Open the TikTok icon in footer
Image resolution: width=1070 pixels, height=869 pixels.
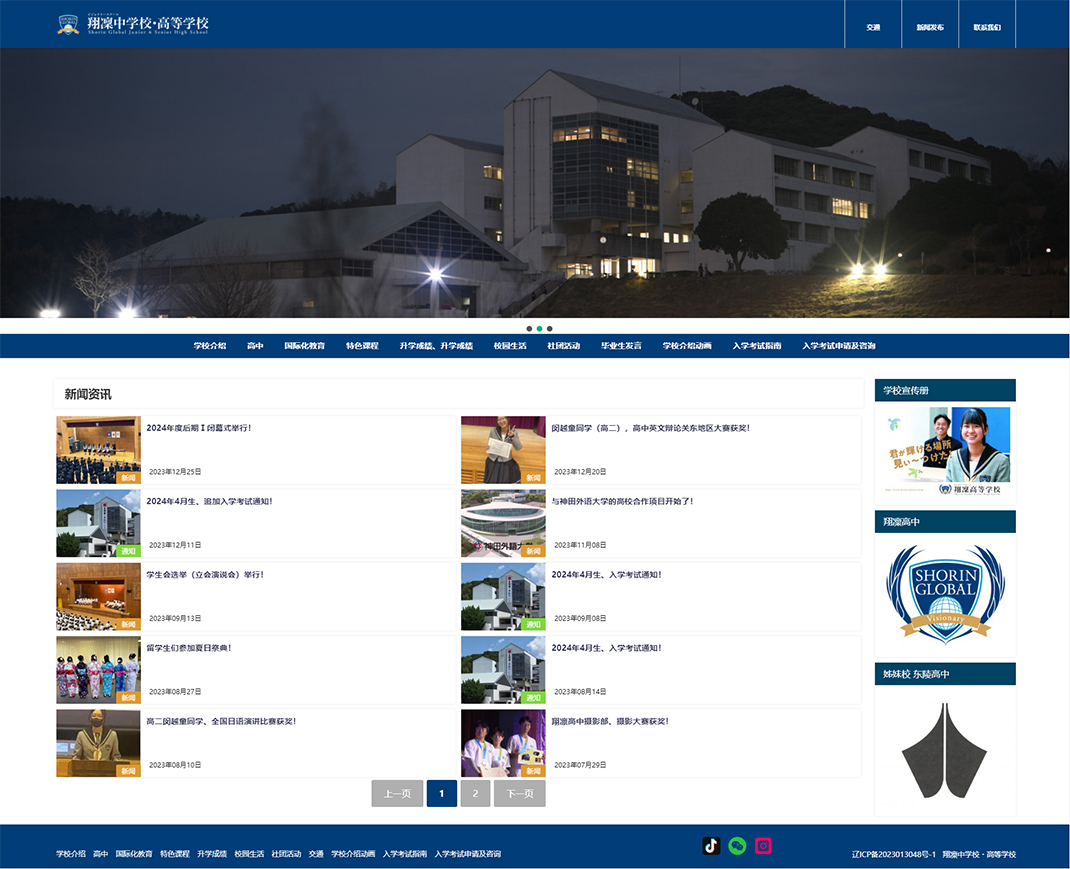click(711, 846)
